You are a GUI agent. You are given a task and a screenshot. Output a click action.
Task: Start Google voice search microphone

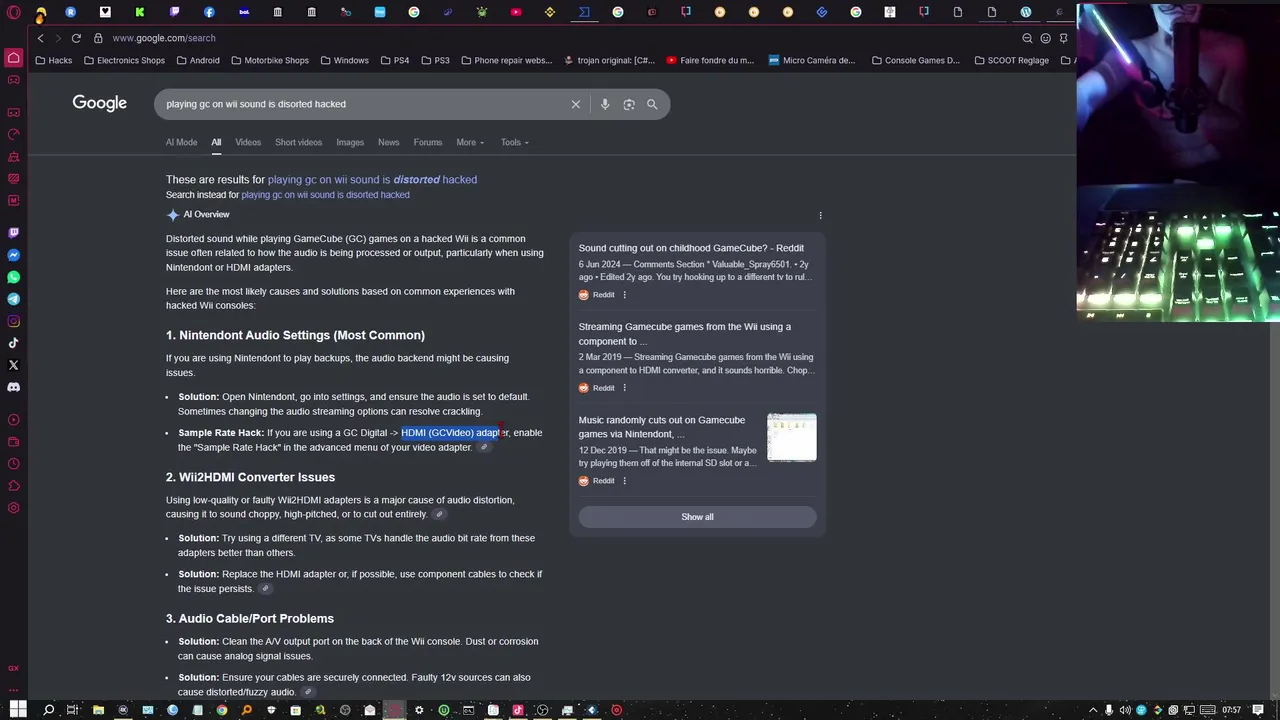coord(605,104)
